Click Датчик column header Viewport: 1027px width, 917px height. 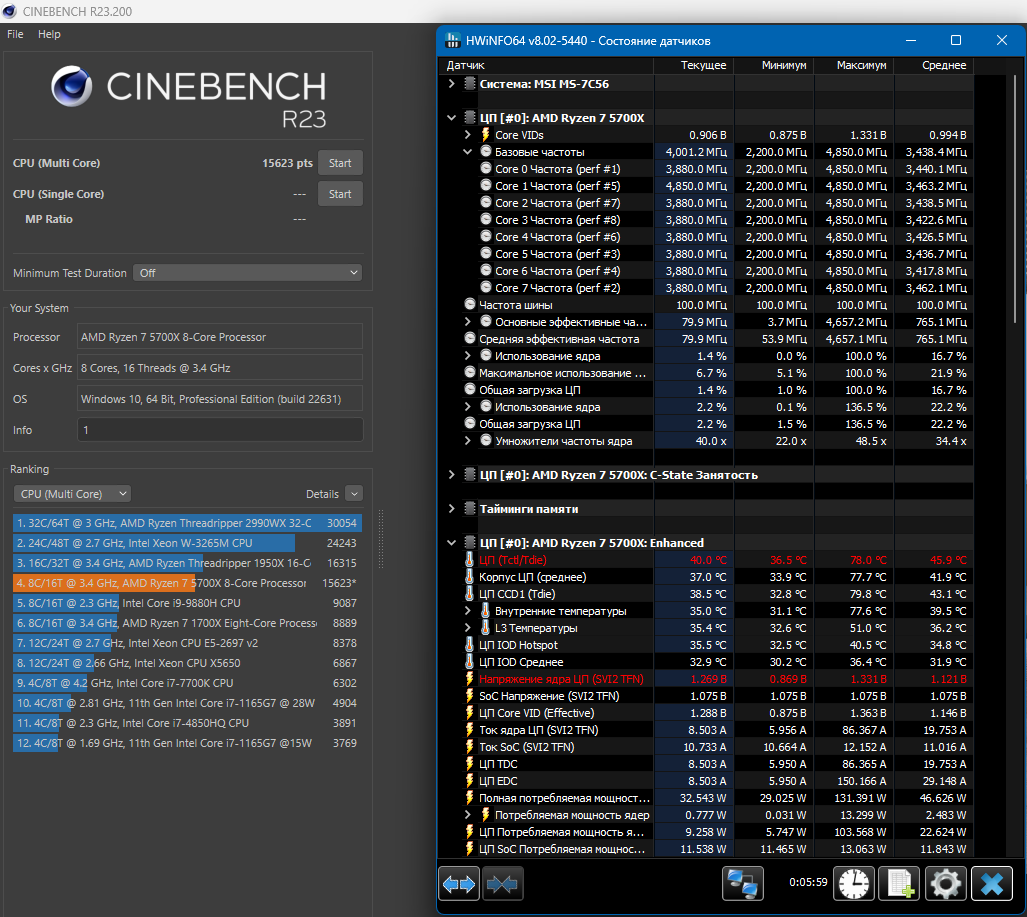(547, 66)
